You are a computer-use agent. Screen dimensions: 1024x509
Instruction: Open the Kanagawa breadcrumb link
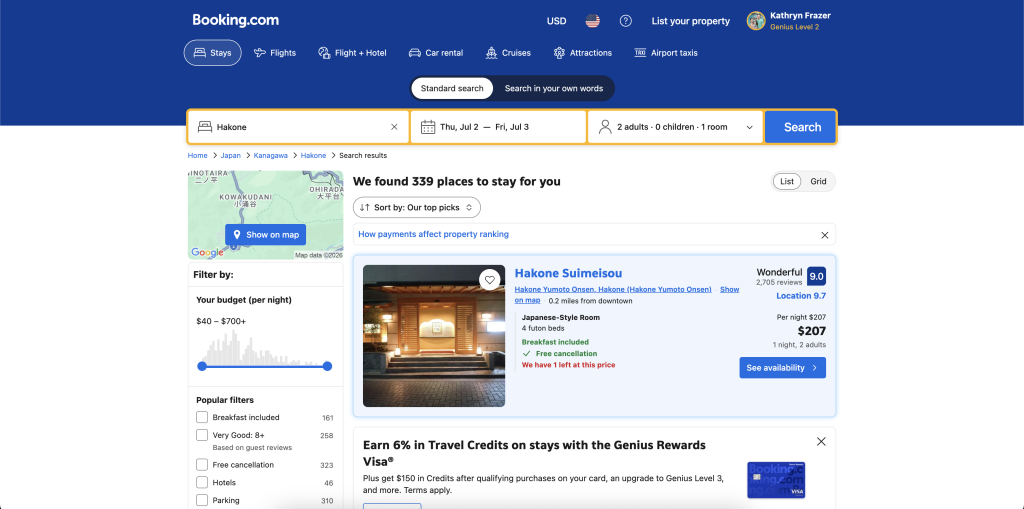[x=270, y=156]
